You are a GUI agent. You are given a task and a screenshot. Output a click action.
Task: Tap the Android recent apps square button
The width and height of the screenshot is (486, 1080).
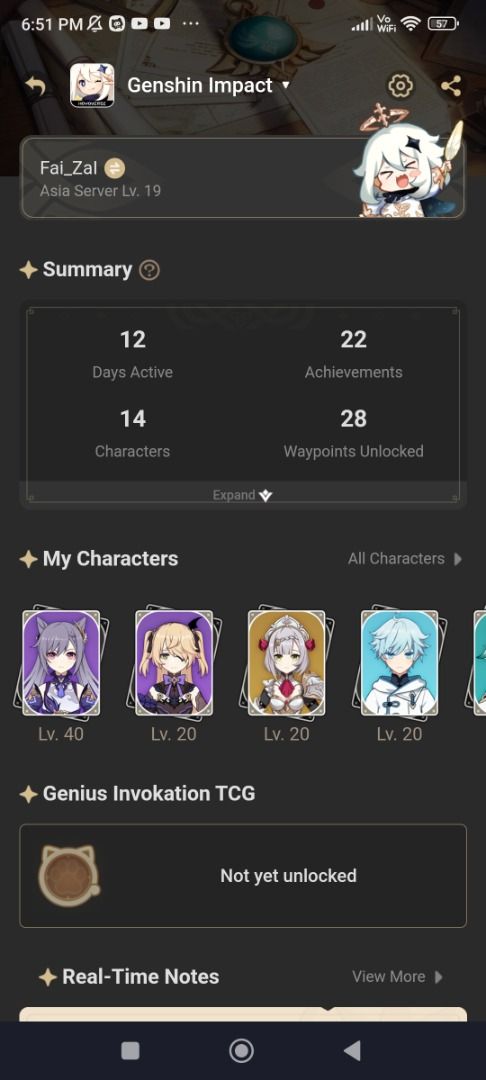point(130,1050)
